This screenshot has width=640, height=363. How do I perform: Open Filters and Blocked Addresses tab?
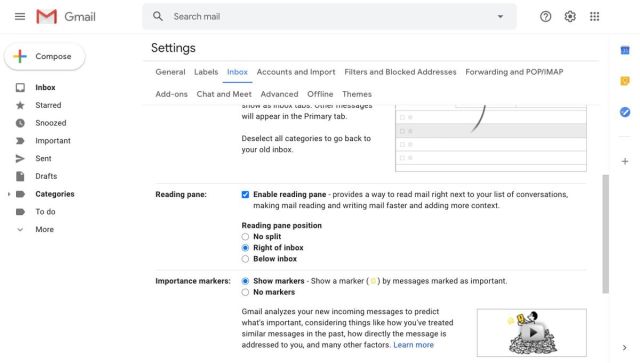(x=400, y=72)
